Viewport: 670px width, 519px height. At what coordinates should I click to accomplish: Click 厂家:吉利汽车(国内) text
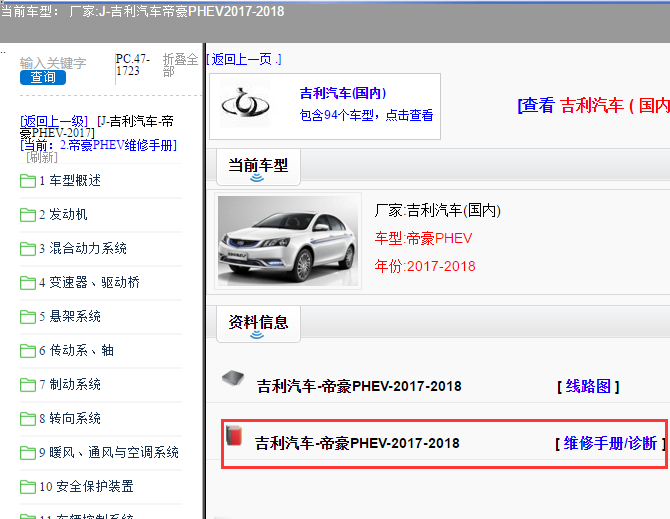point(438,211)
